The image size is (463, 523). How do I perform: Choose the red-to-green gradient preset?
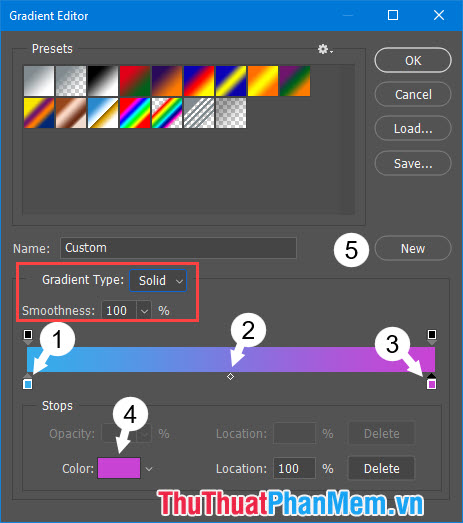(135, 81)
